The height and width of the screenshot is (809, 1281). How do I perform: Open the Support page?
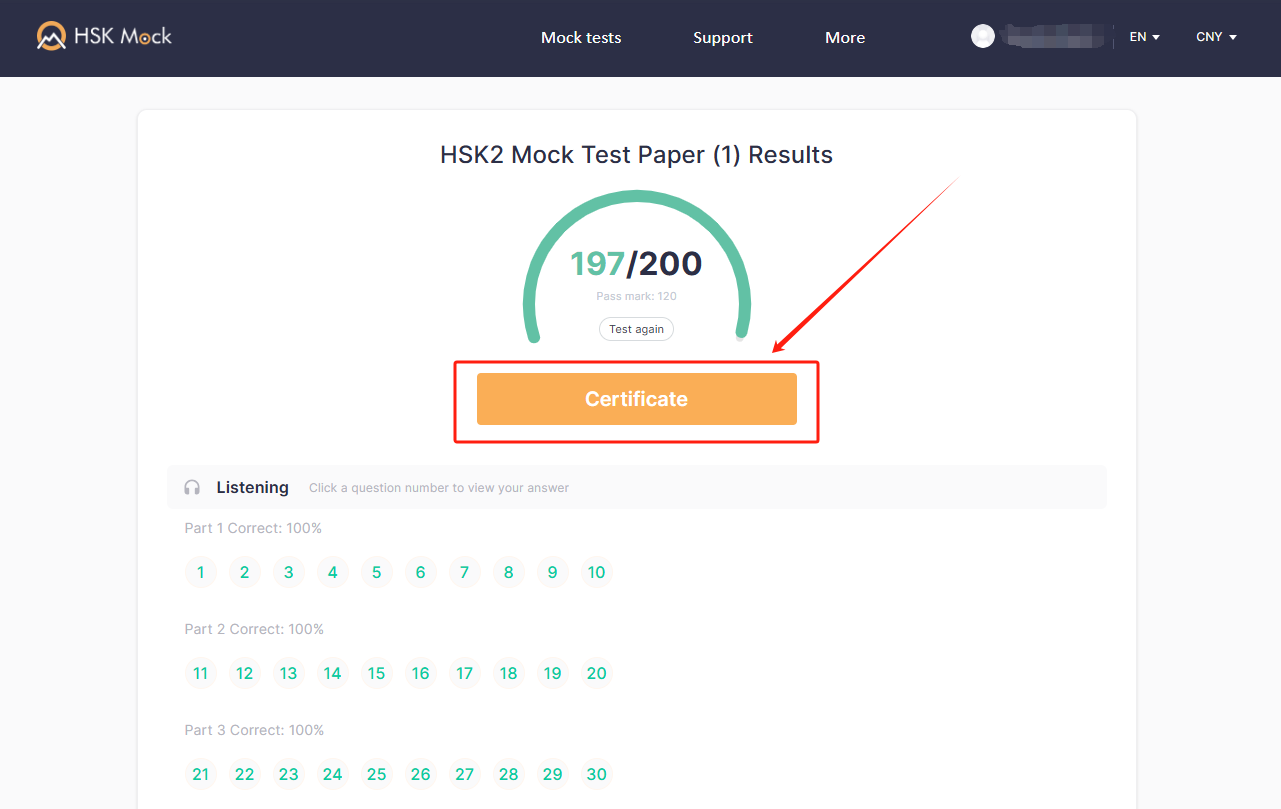point(722,37)
